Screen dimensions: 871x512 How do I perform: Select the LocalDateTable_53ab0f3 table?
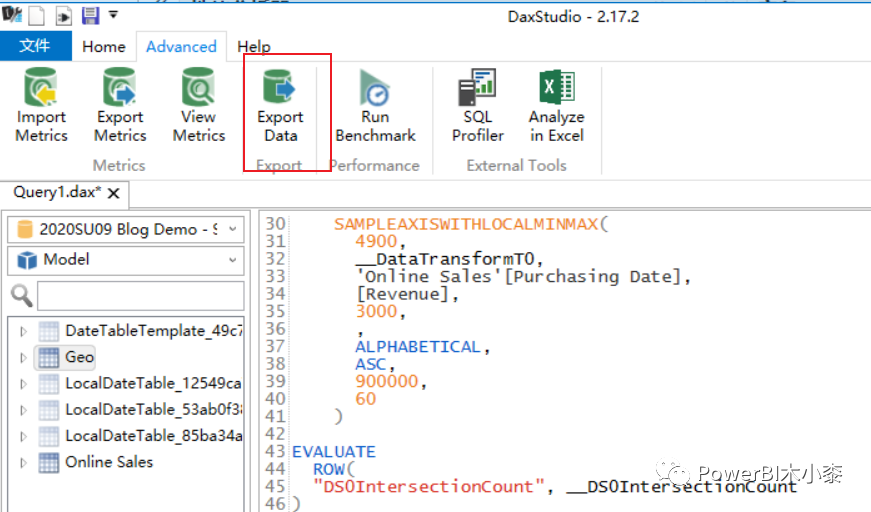tap(153, 409)
